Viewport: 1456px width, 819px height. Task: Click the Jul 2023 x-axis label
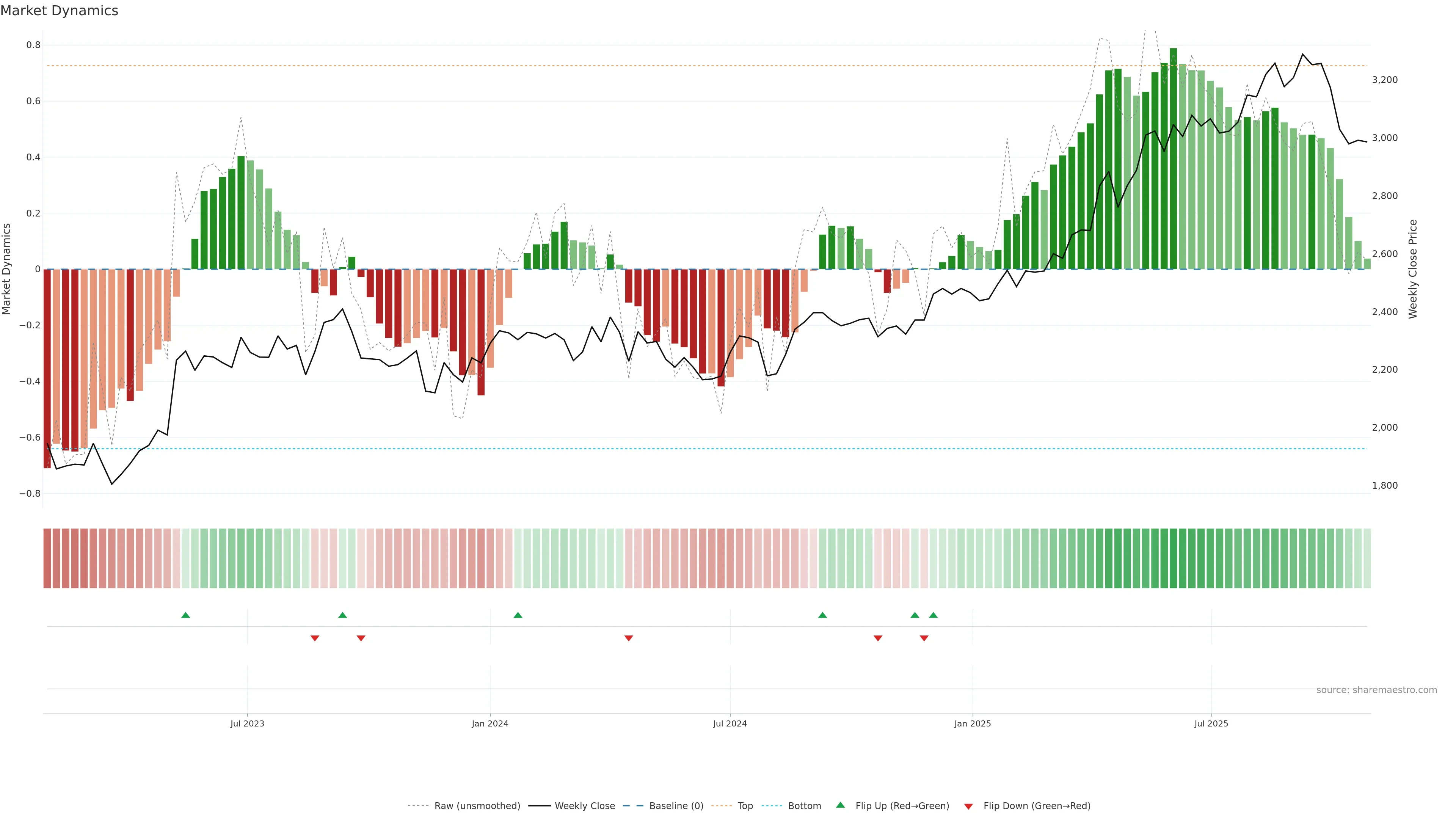point(247,723)
